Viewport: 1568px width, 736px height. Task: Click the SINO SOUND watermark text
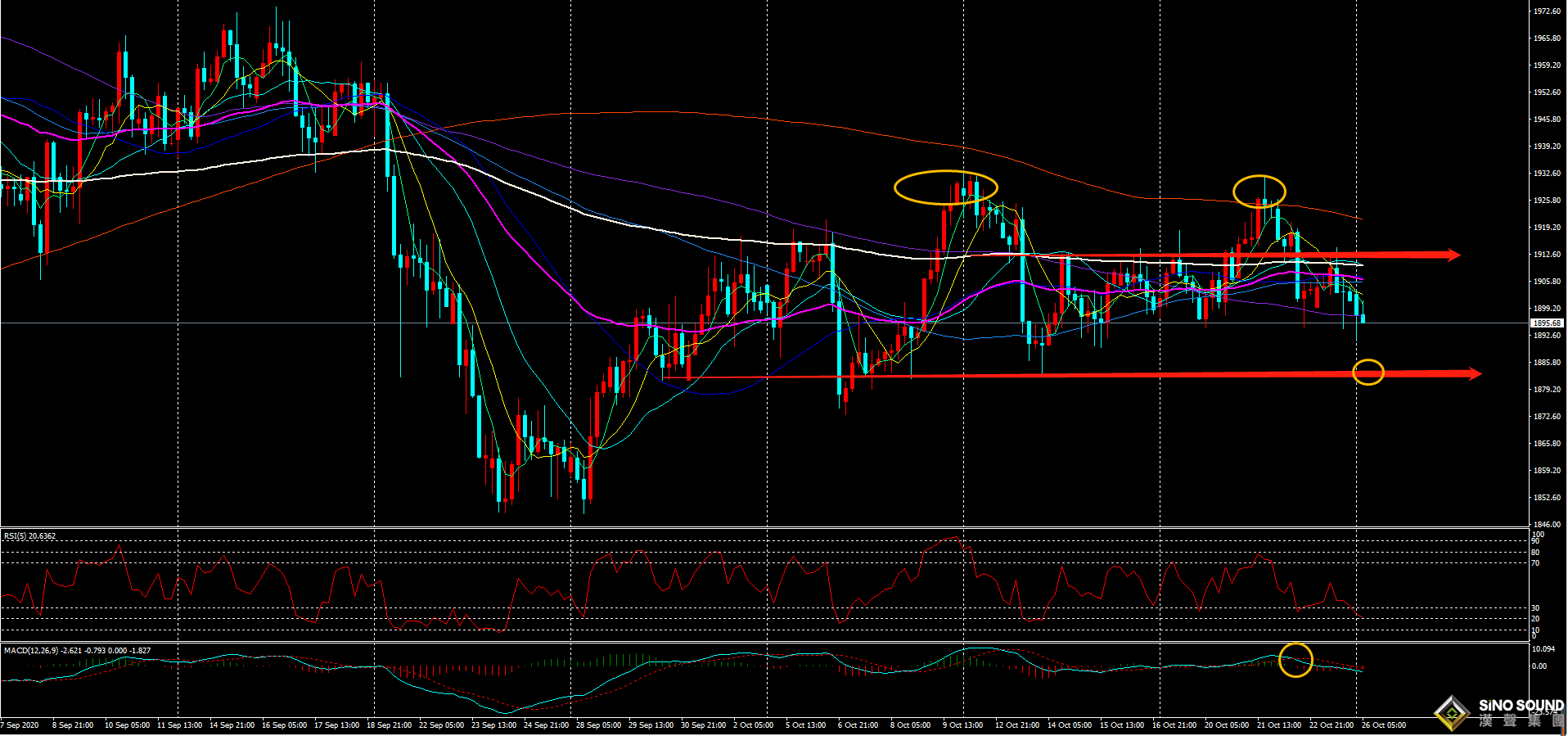1521,706
